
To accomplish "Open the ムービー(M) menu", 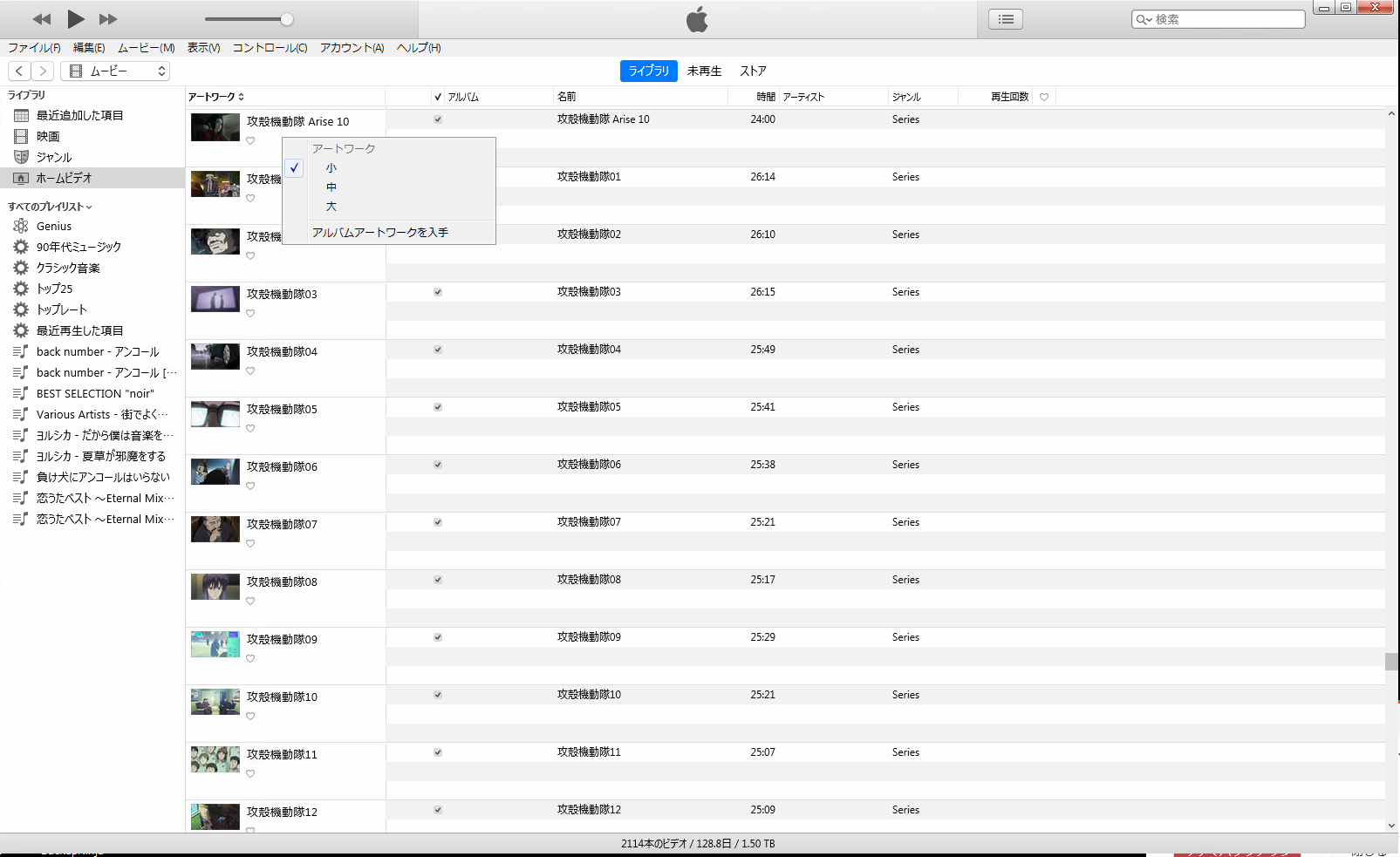I will tap(147, 48).
